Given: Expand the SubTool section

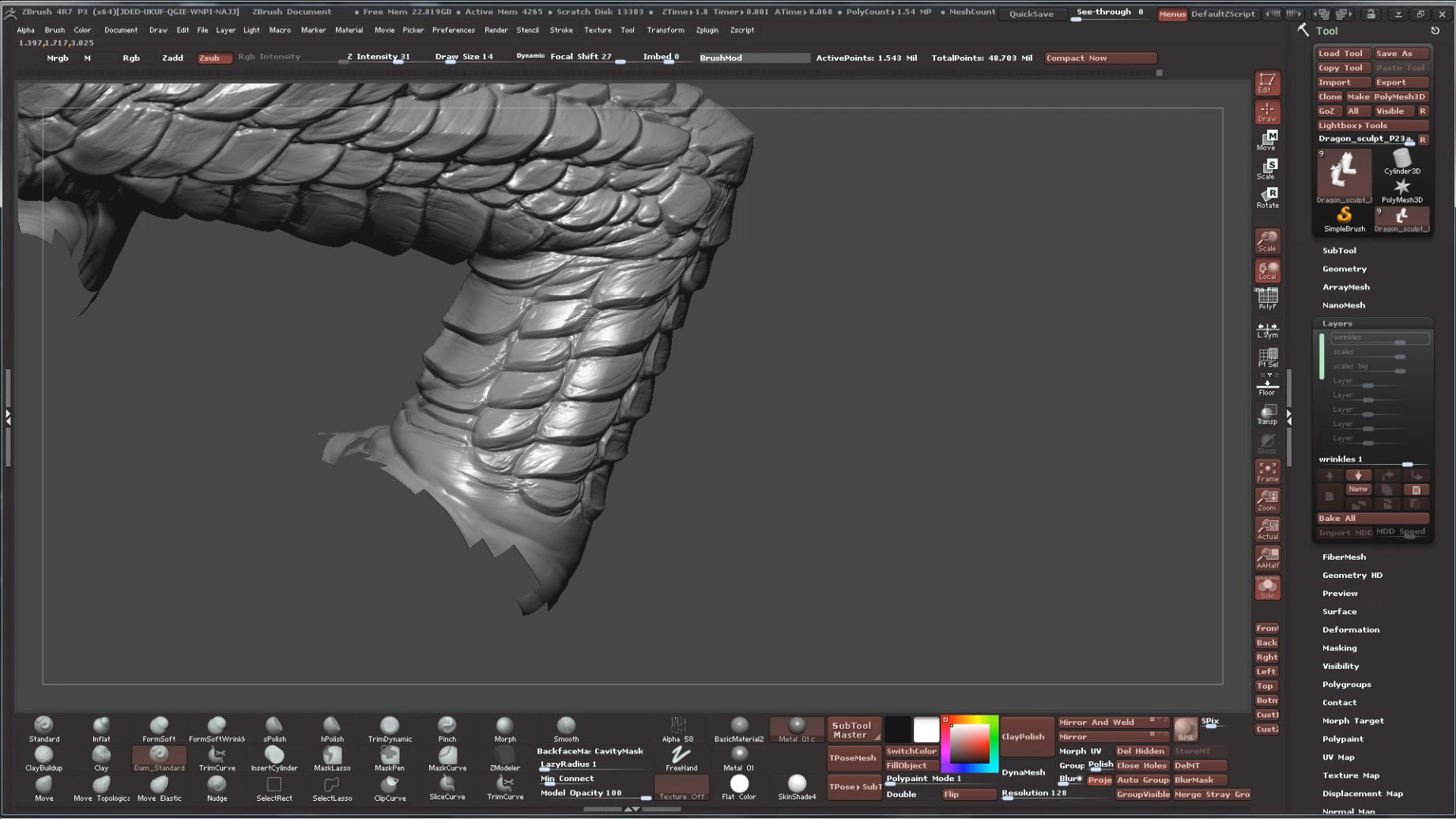Looking at the screenshot, I should click(1339, 251).
